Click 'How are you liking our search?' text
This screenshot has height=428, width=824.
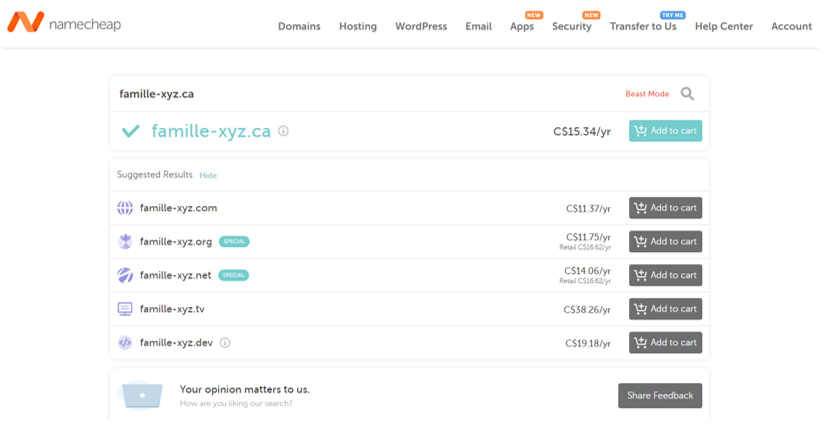pos(236,403)
